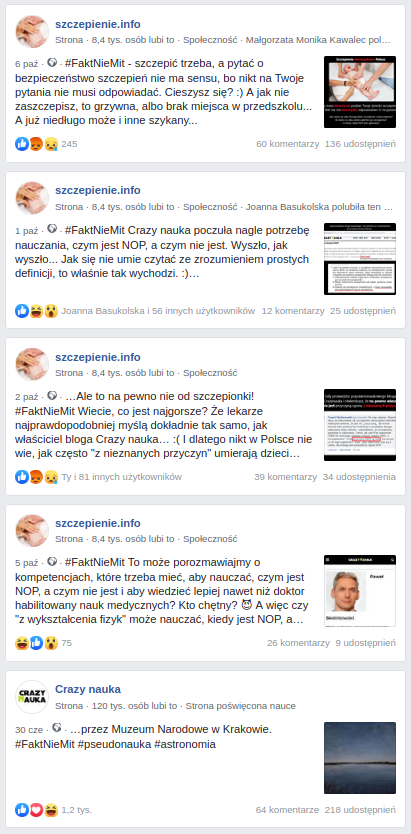Image resolution: width=411 pixels, height=834 pixels.
Task: Click the globe icon beside 30 cze
Action: tap(56, 728)
